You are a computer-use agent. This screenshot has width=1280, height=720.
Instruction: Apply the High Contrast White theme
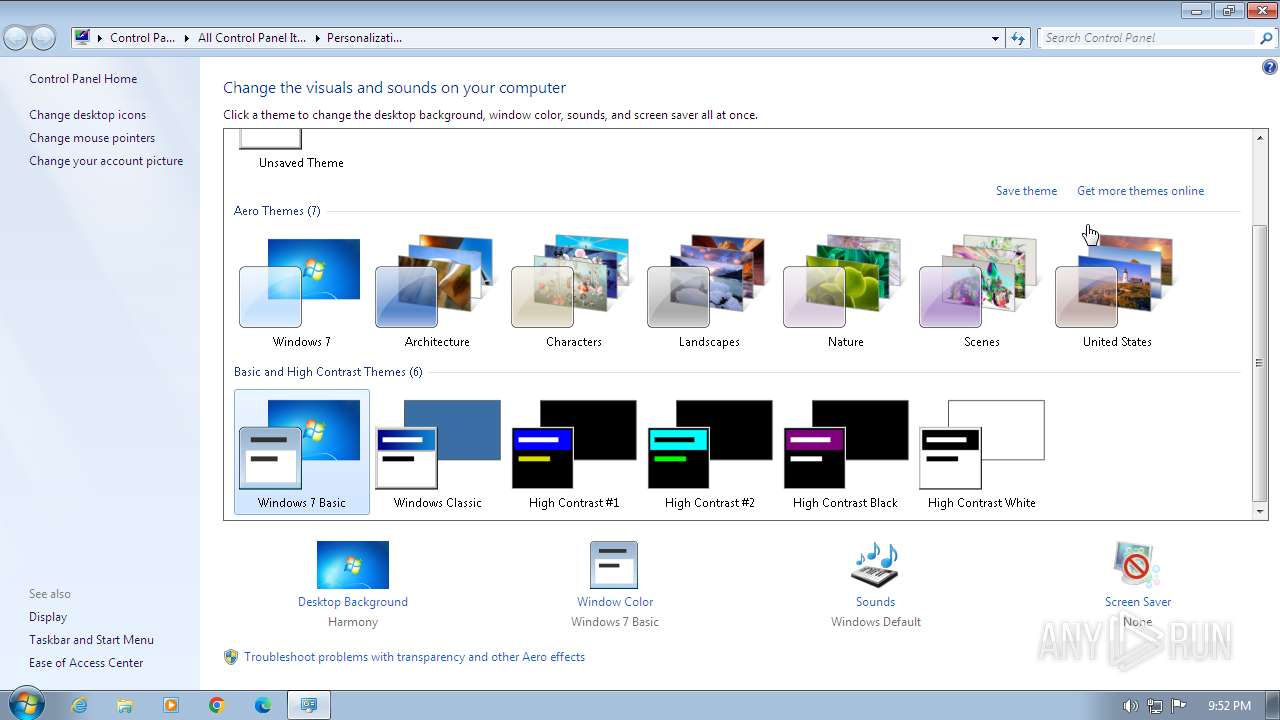pos(981,452)
